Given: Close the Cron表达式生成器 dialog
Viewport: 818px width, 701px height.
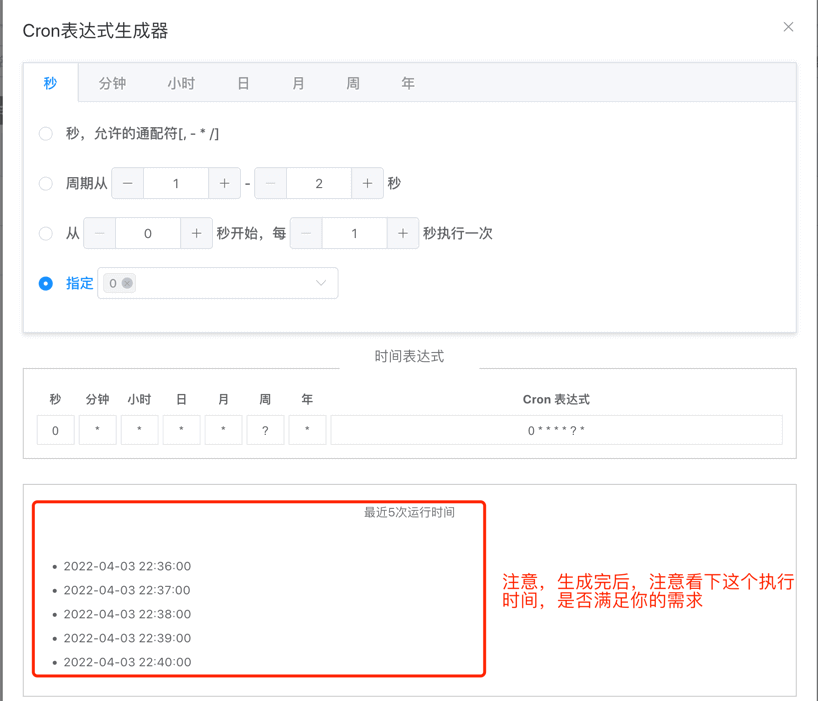Looking at the screenshot, I should pyautogui.click(x=788, y=27).
